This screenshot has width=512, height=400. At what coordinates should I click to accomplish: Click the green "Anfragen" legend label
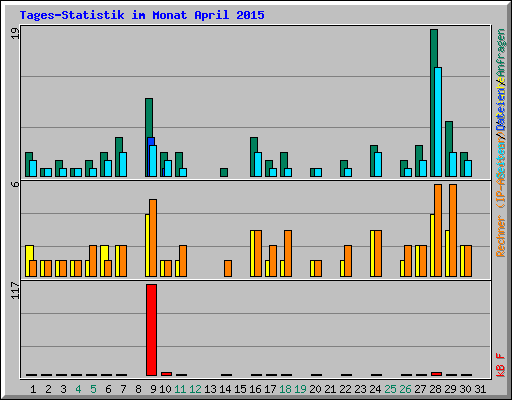(501, 53)
